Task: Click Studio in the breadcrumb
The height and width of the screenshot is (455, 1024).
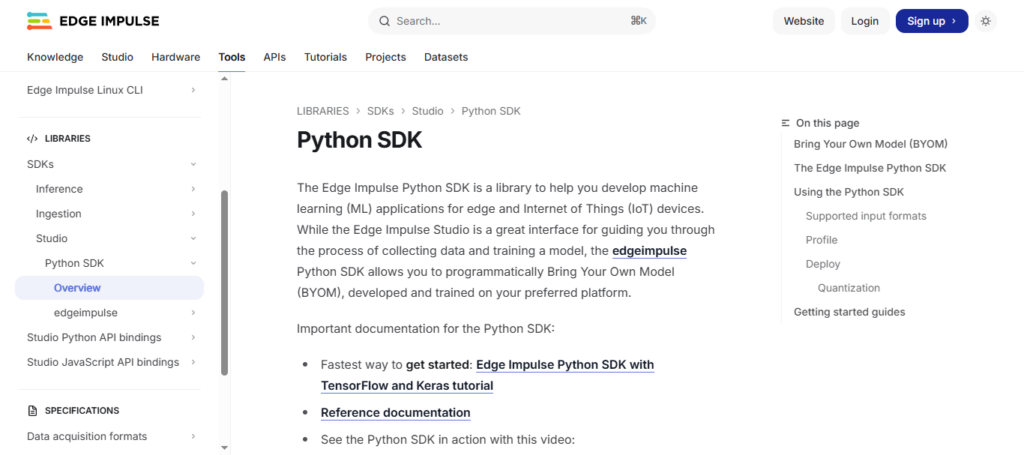Action: click(x=427, y=111)
